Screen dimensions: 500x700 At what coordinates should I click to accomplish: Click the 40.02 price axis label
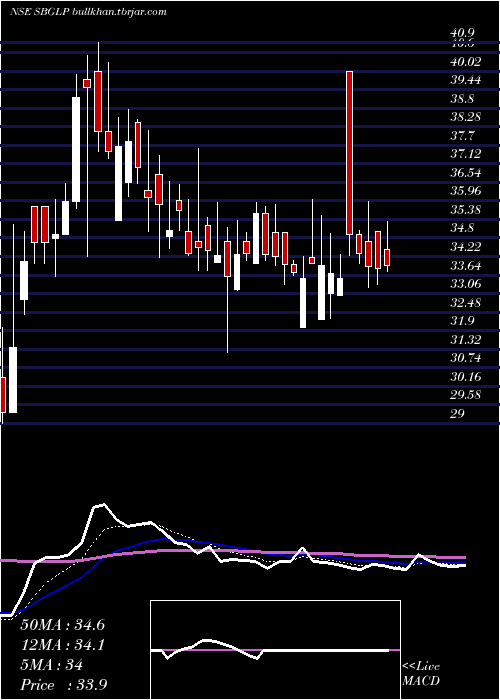465,62
